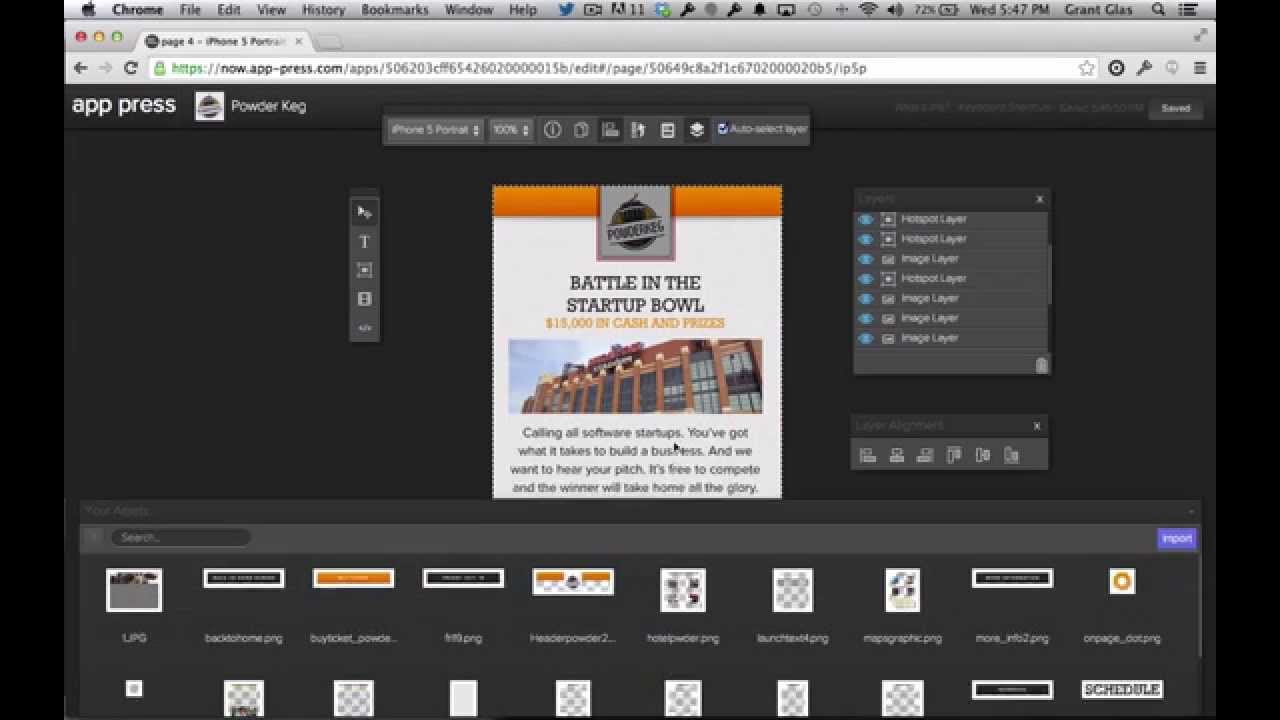Viewport: 1280px width, 720px height.
Task: Align layers to vertical centers
Action: tap(983, 455)
